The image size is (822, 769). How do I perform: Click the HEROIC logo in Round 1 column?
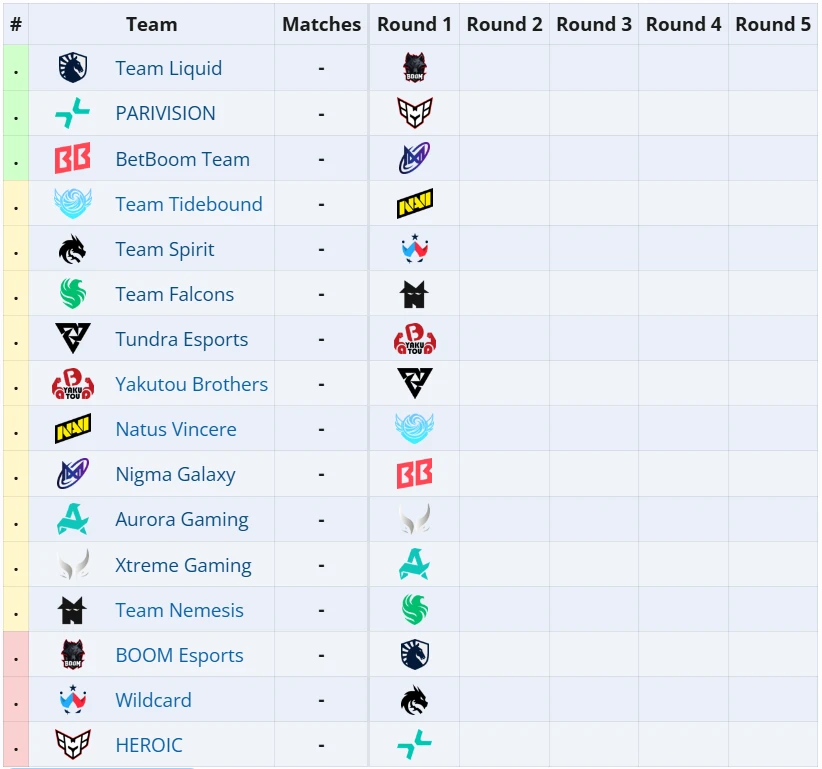point(415,113)
